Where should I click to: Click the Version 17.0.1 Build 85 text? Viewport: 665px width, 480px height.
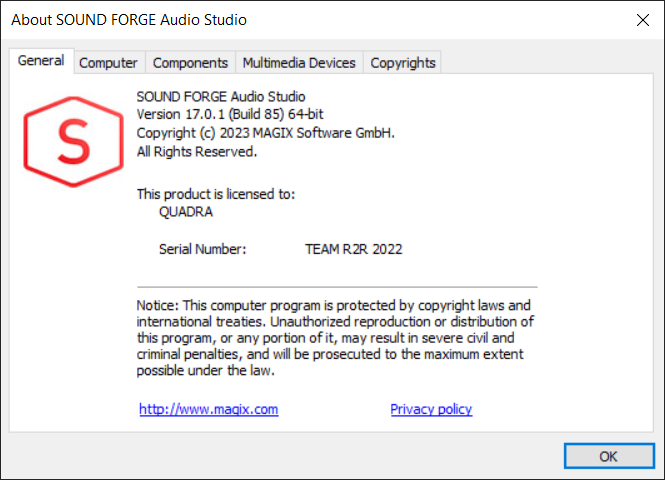pos(229,114)
